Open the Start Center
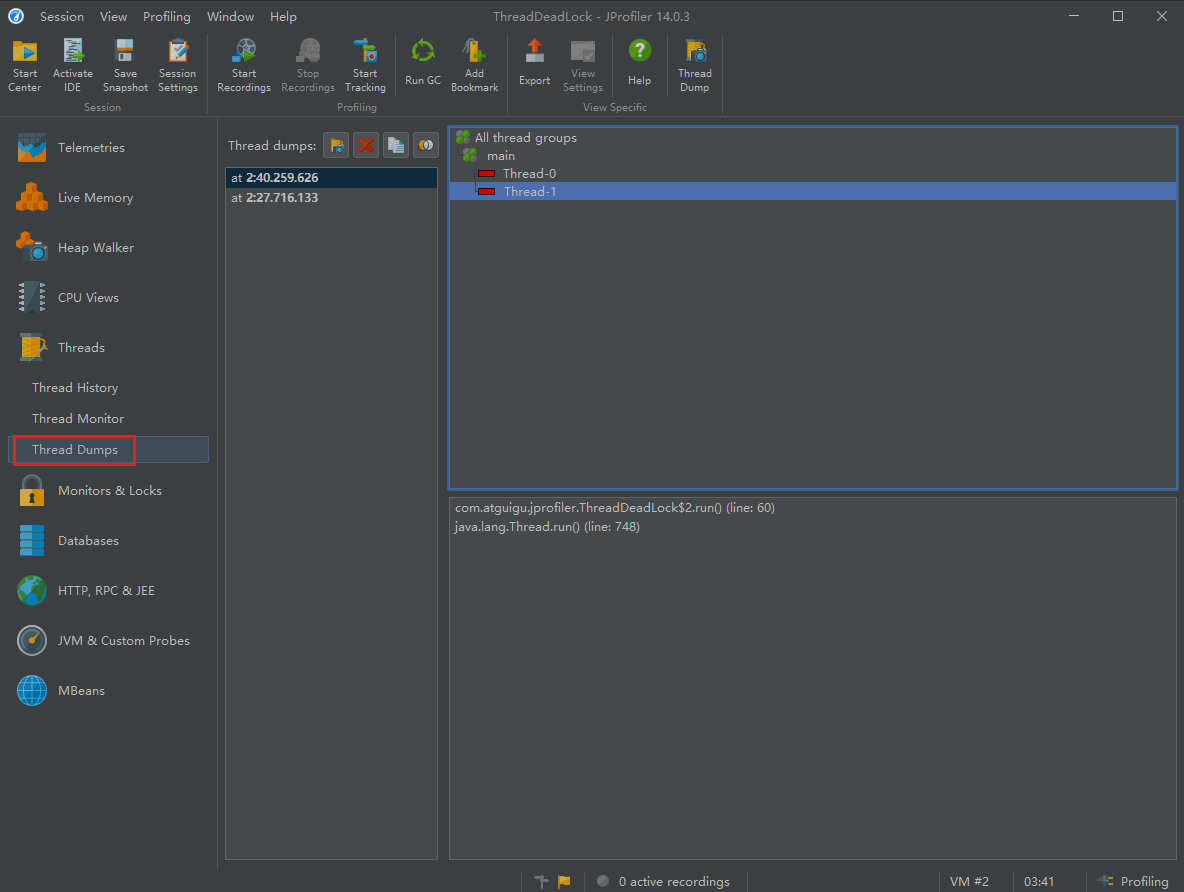 pos(24,66)
